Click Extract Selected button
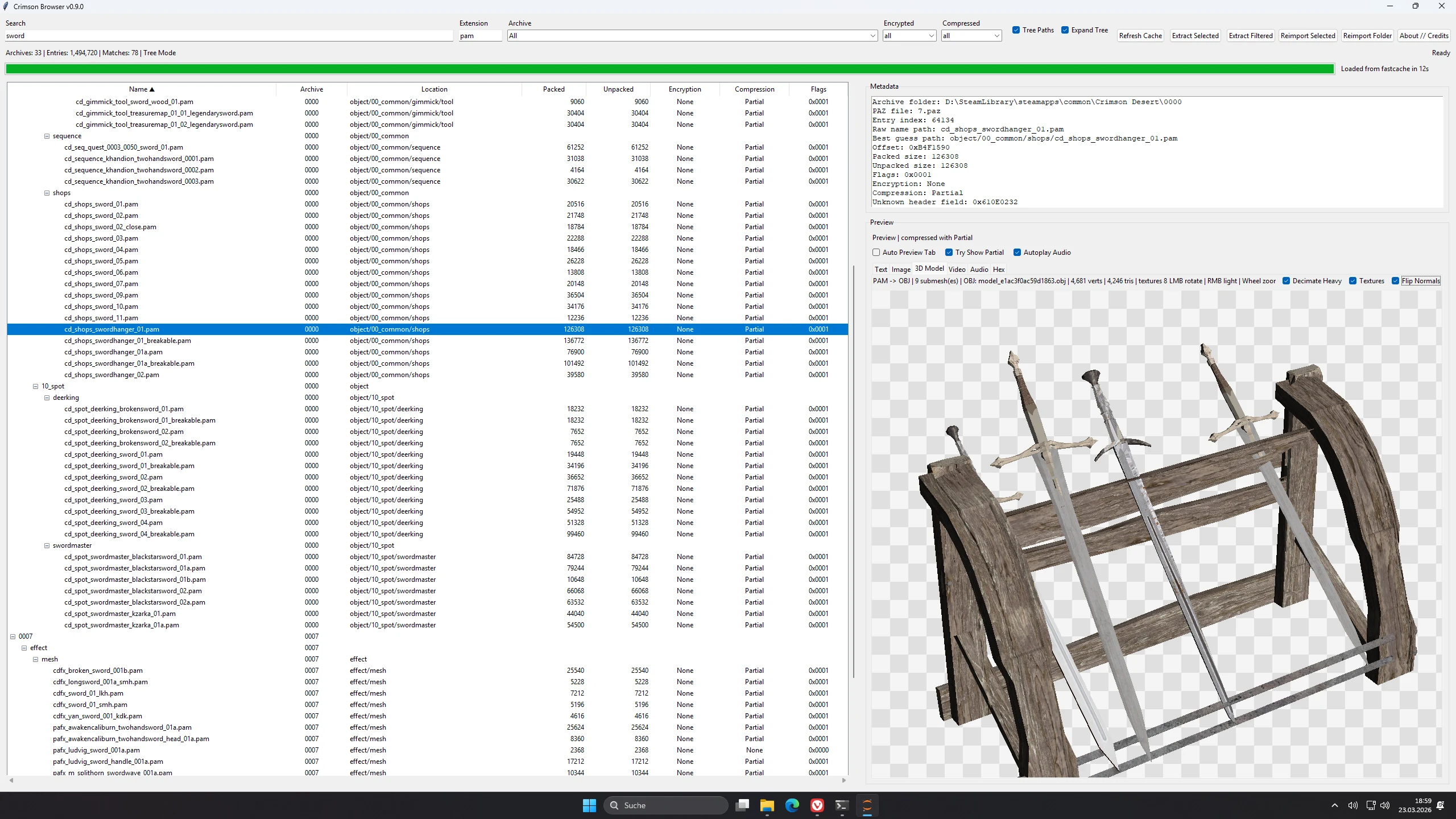This screenshot has width=1456, height=819. pyautogui.click(x=1196, y=36)
